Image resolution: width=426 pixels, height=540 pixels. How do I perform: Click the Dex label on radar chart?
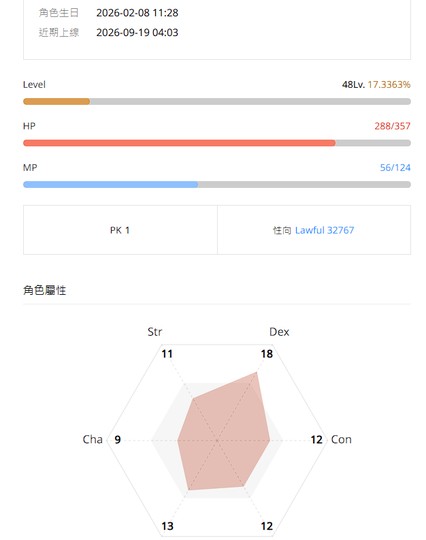tap(279, 332)
